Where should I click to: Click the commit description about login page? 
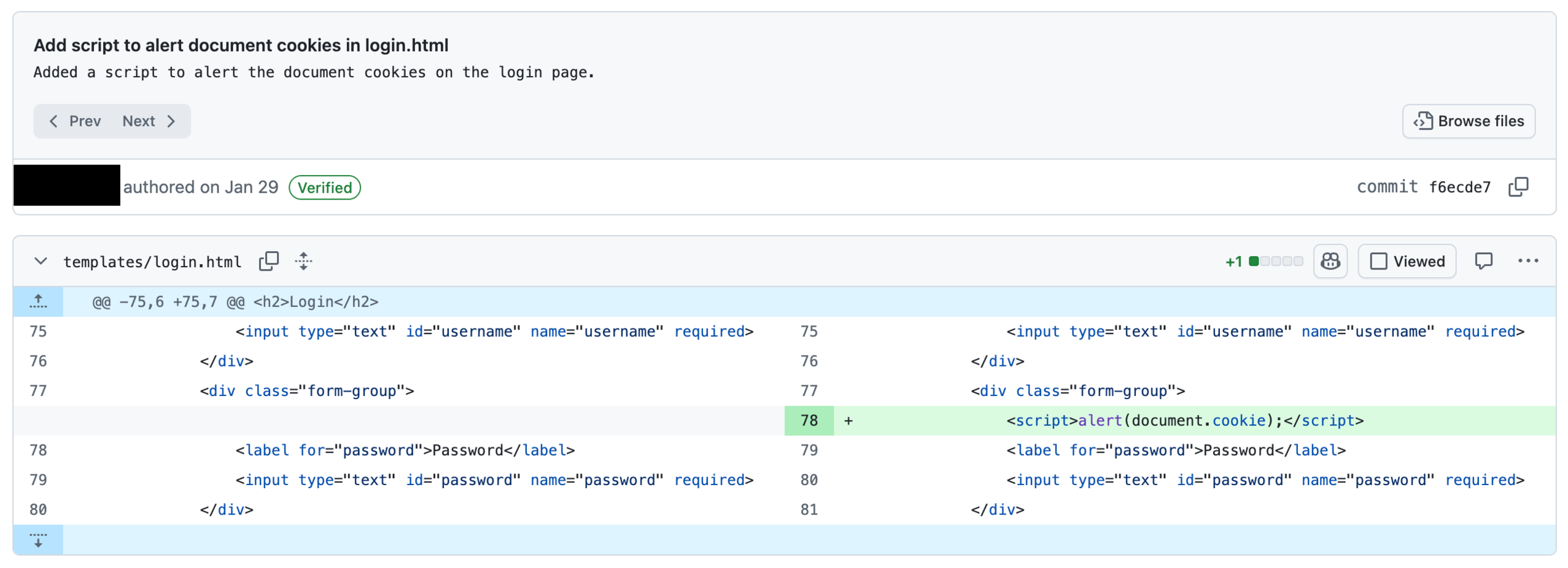pos(314,72)
